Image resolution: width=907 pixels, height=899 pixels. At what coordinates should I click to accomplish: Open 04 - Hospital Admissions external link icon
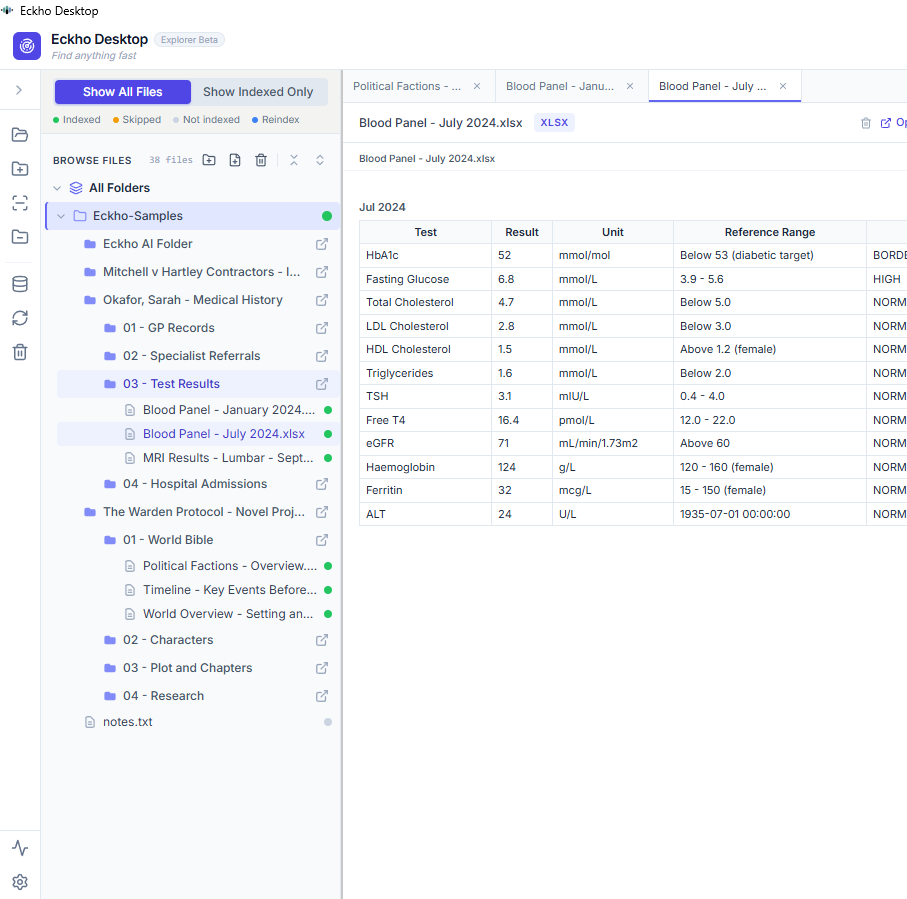[322, 484]
